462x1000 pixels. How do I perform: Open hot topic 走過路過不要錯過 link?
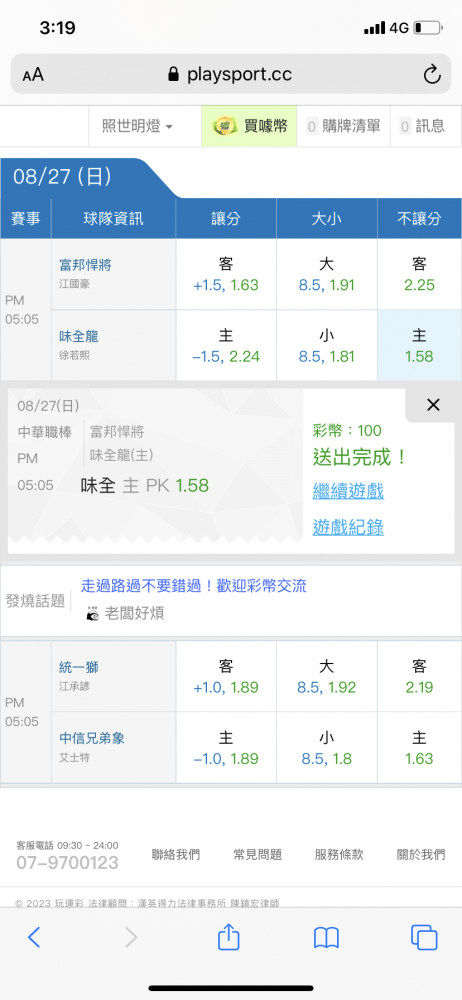point(193,586)
